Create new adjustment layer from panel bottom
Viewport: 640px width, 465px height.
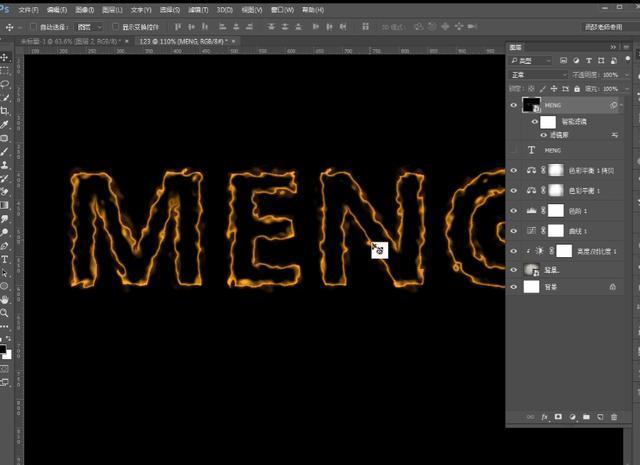point(572,417)
